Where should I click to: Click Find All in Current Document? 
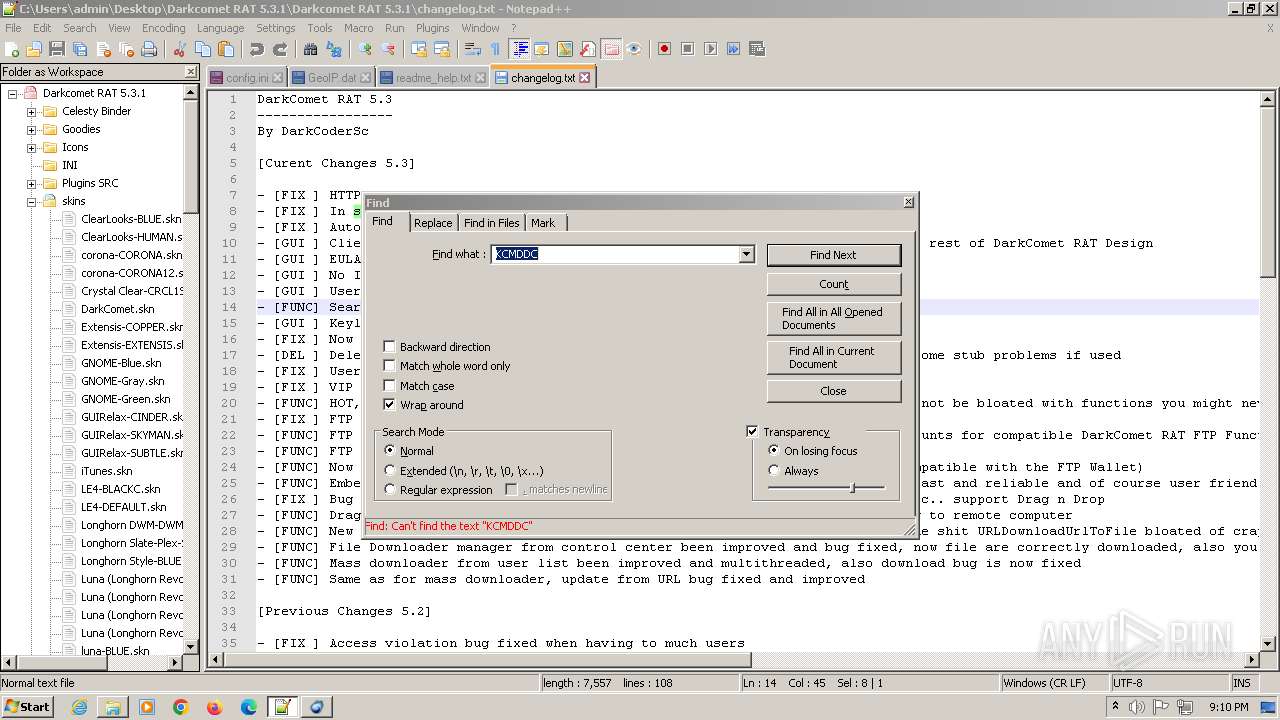coord(833,357)
